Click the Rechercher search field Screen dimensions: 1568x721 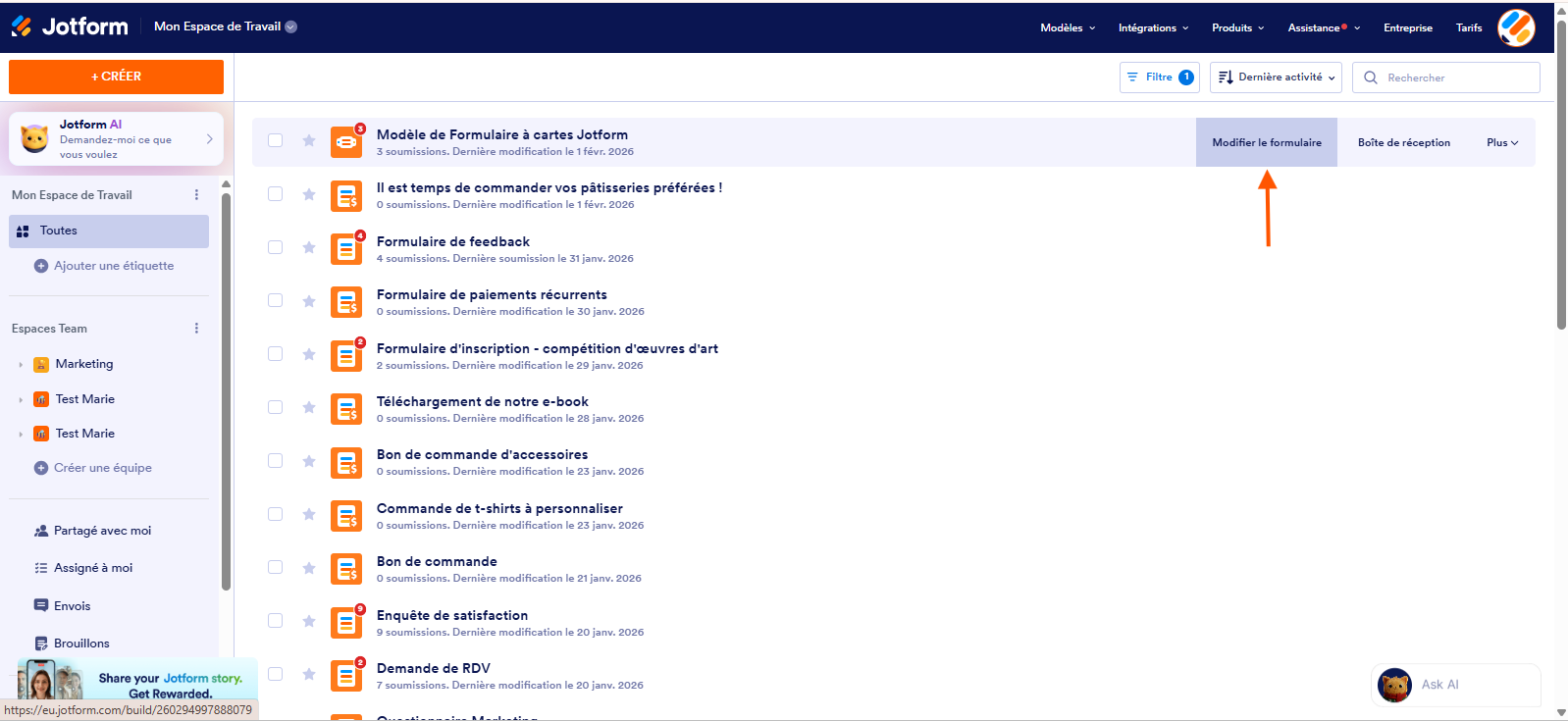1445,77
